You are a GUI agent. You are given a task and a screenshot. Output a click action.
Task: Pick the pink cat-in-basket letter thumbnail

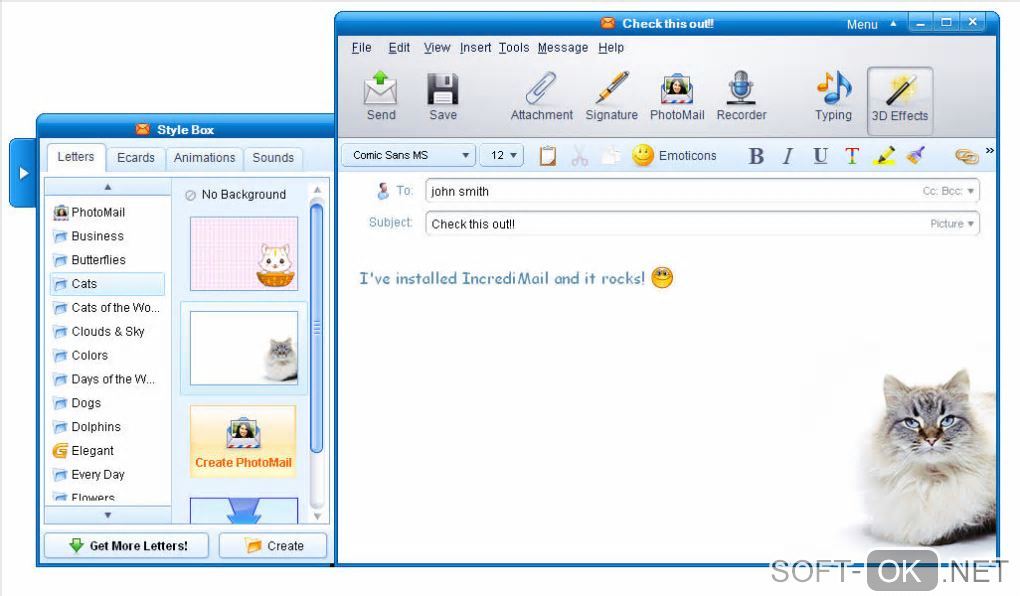244,254
